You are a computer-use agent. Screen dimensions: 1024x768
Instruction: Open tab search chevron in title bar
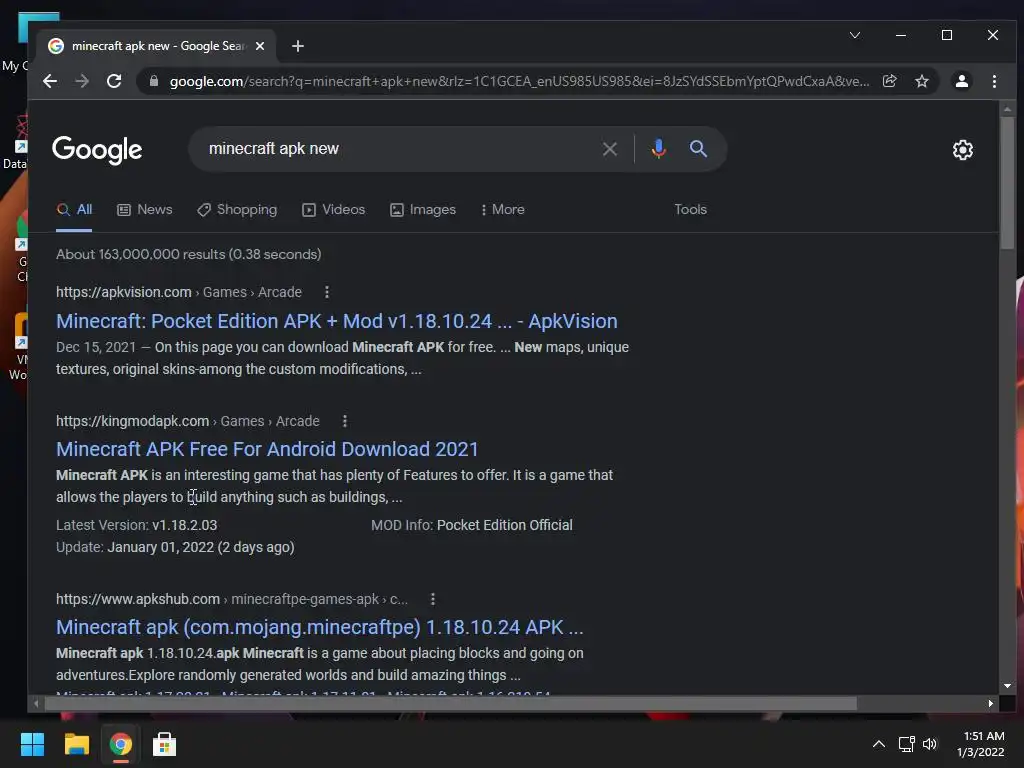(855, 35)
